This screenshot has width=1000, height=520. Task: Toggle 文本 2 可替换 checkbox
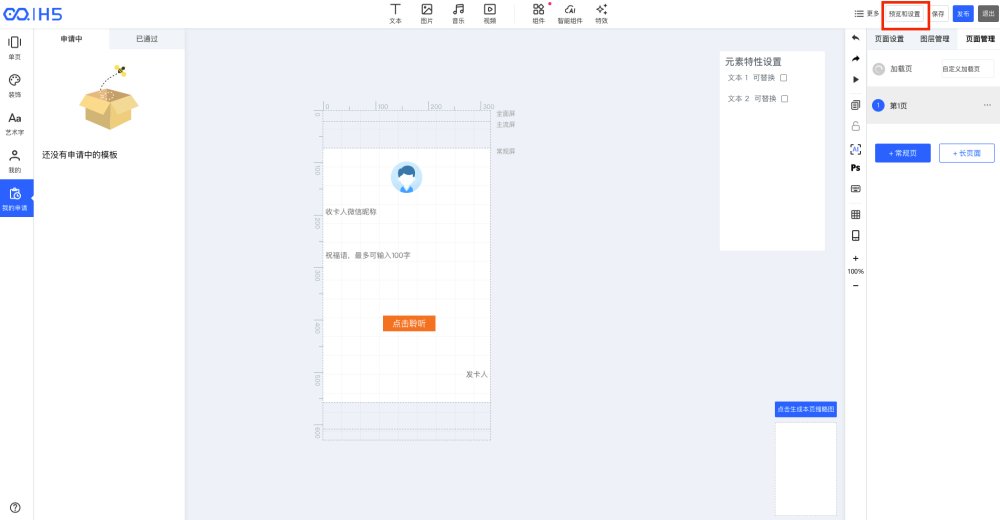tap(784, 99)
